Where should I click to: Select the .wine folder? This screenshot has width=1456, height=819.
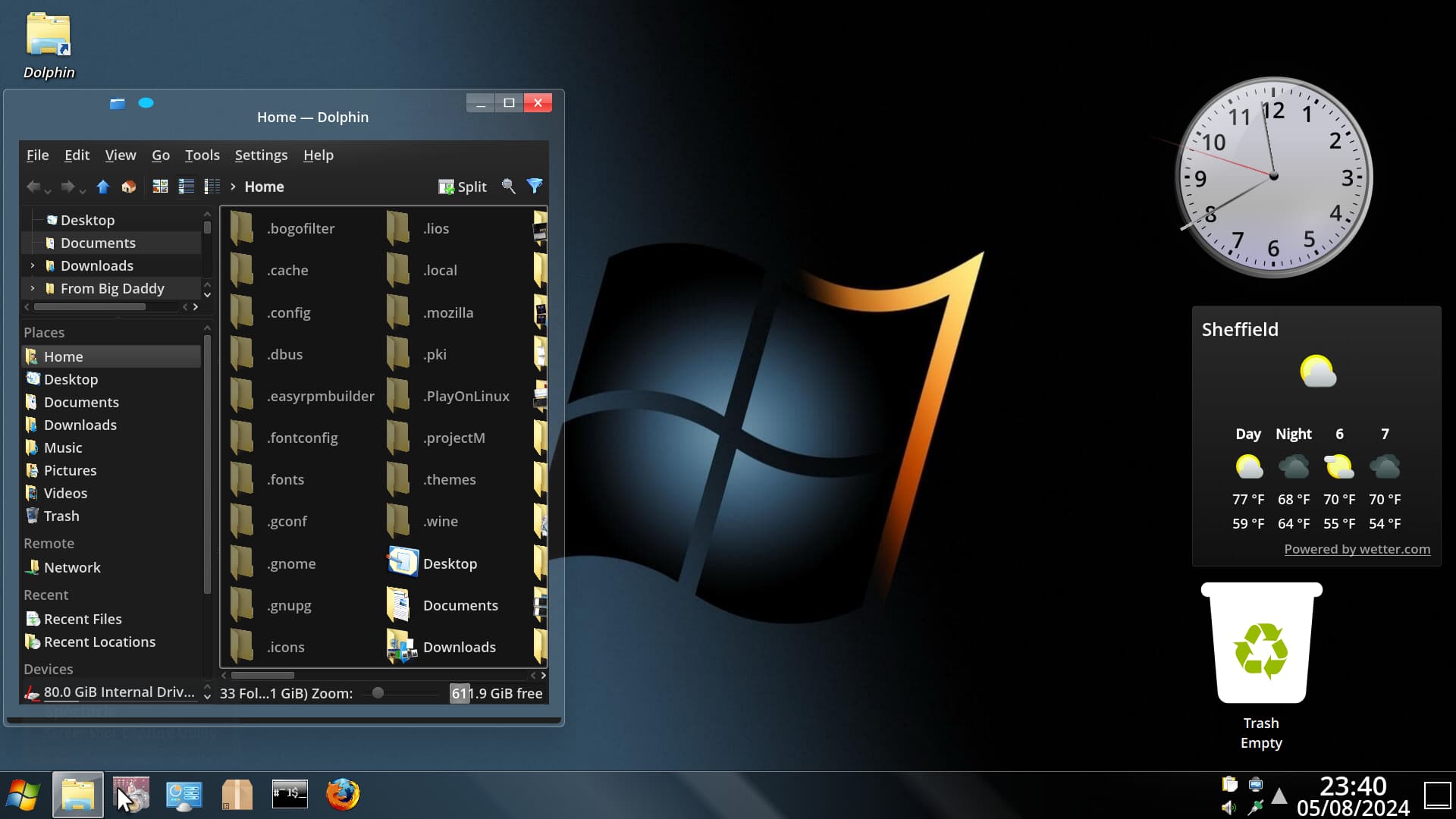click(422, 521)
